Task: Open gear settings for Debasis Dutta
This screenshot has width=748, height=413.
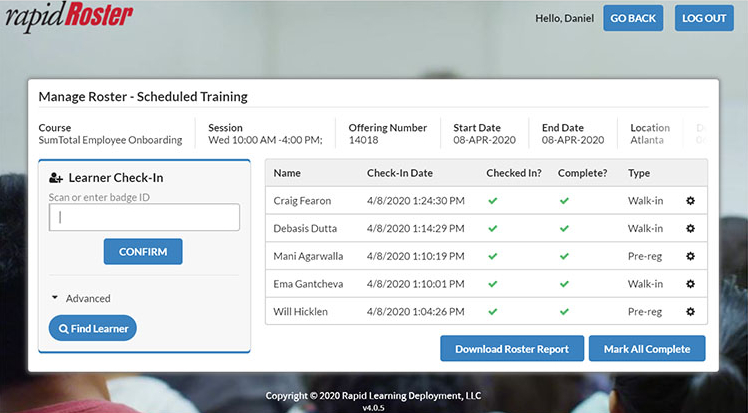Action: 690,228
